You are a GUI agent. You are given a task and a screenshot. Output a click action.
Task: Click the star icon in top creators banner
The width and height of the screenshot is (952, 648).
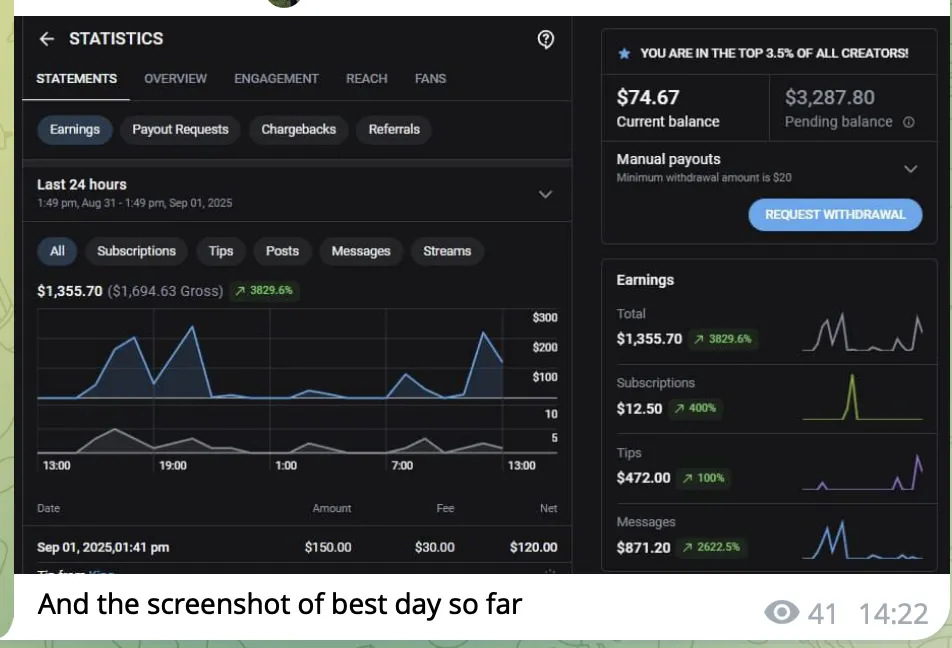click(624, 53)
